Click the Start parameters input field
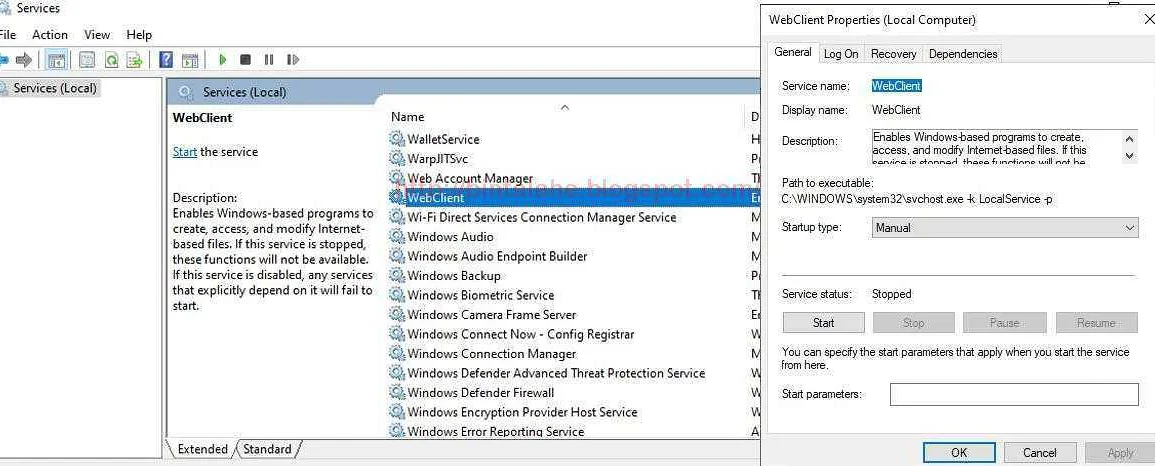Screen dimensions: 1155x466 pos(1013,394)
